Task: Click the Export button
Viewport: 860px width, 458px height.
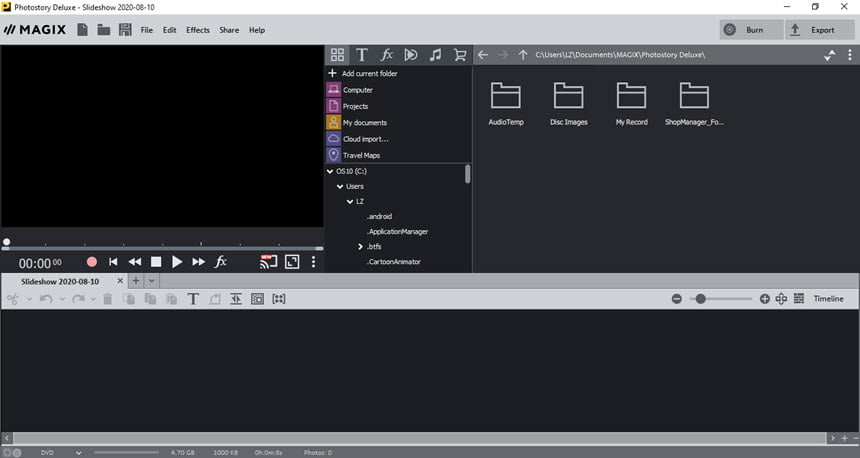Action: pos(819,30)
